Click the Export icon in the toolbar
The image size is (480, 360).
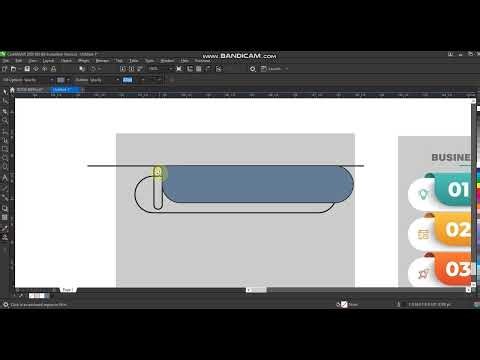132,69
